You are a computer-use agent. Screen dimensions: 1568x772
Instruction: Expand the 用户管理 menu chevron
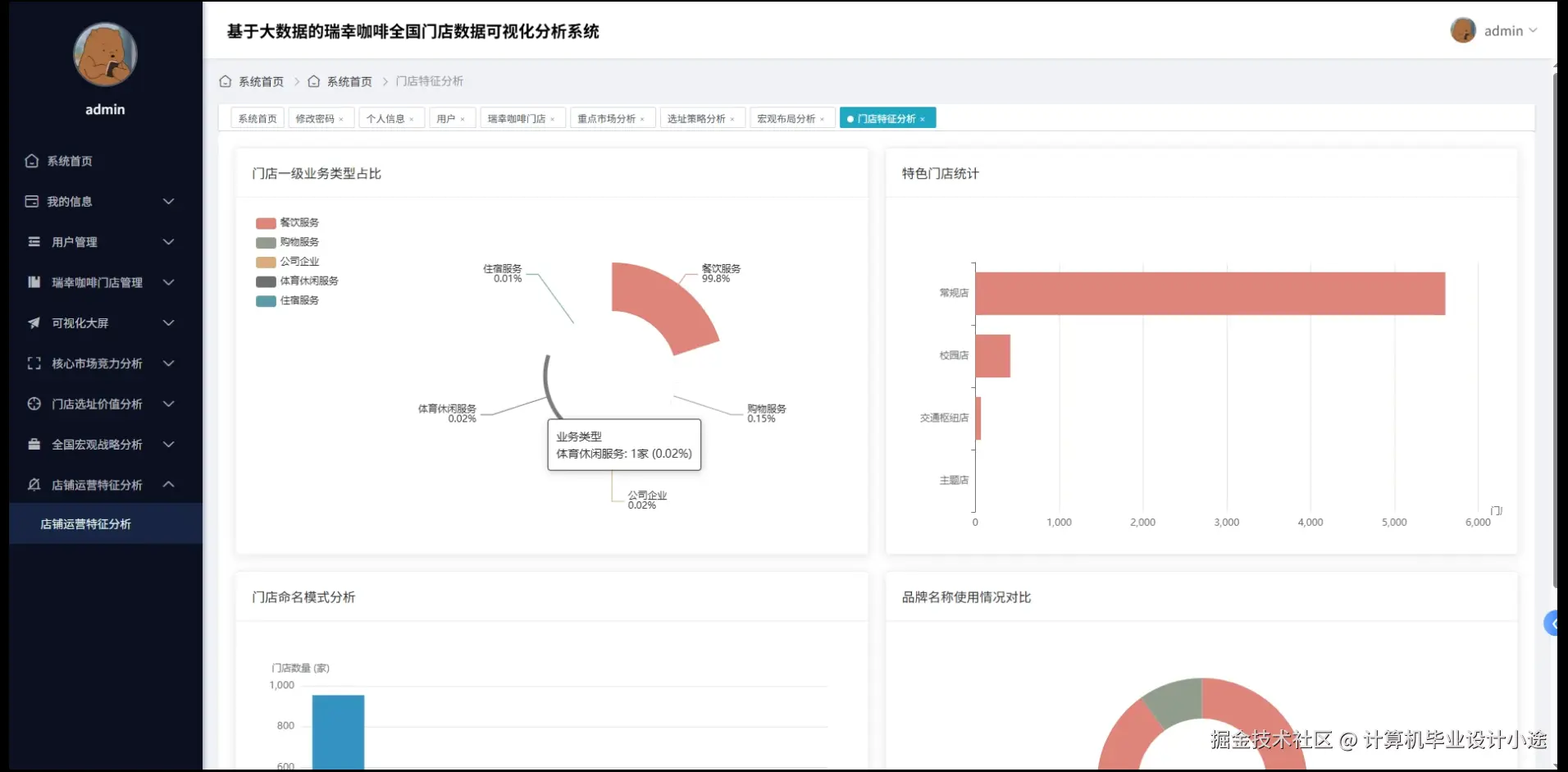[x=168, y=242]
